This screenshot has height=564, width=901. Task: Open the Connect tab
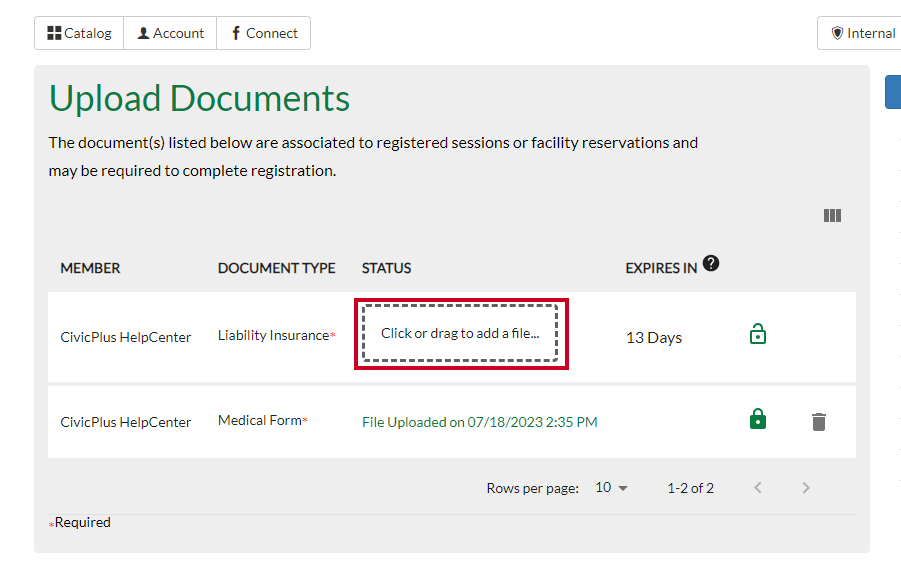click(264, 33)
